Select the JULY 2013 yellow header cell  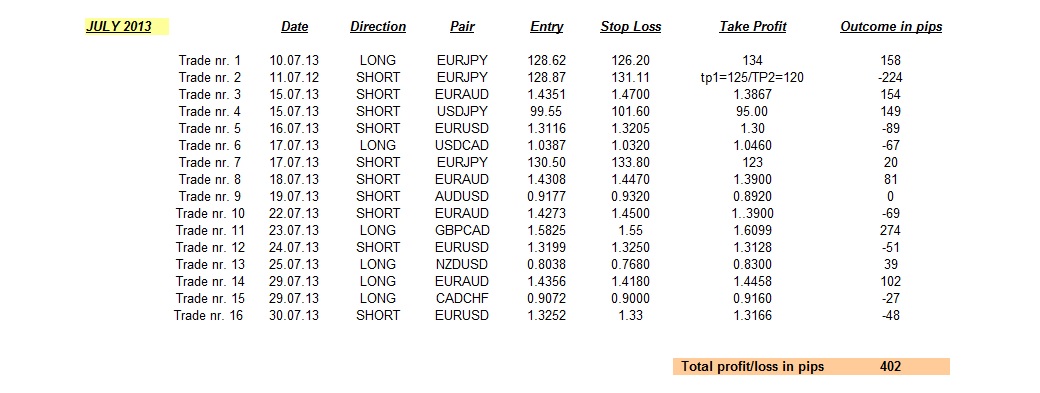[x=127, y=27]
